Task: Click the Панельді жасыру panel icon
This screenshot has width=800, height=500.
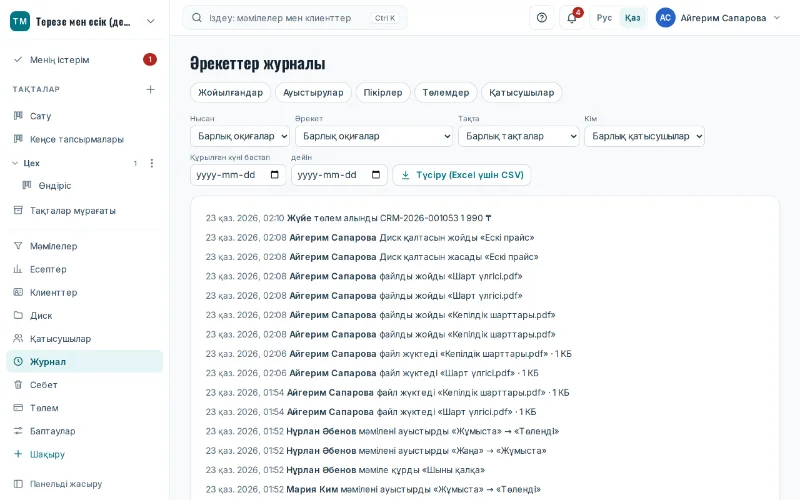Action: coord(18,483)
